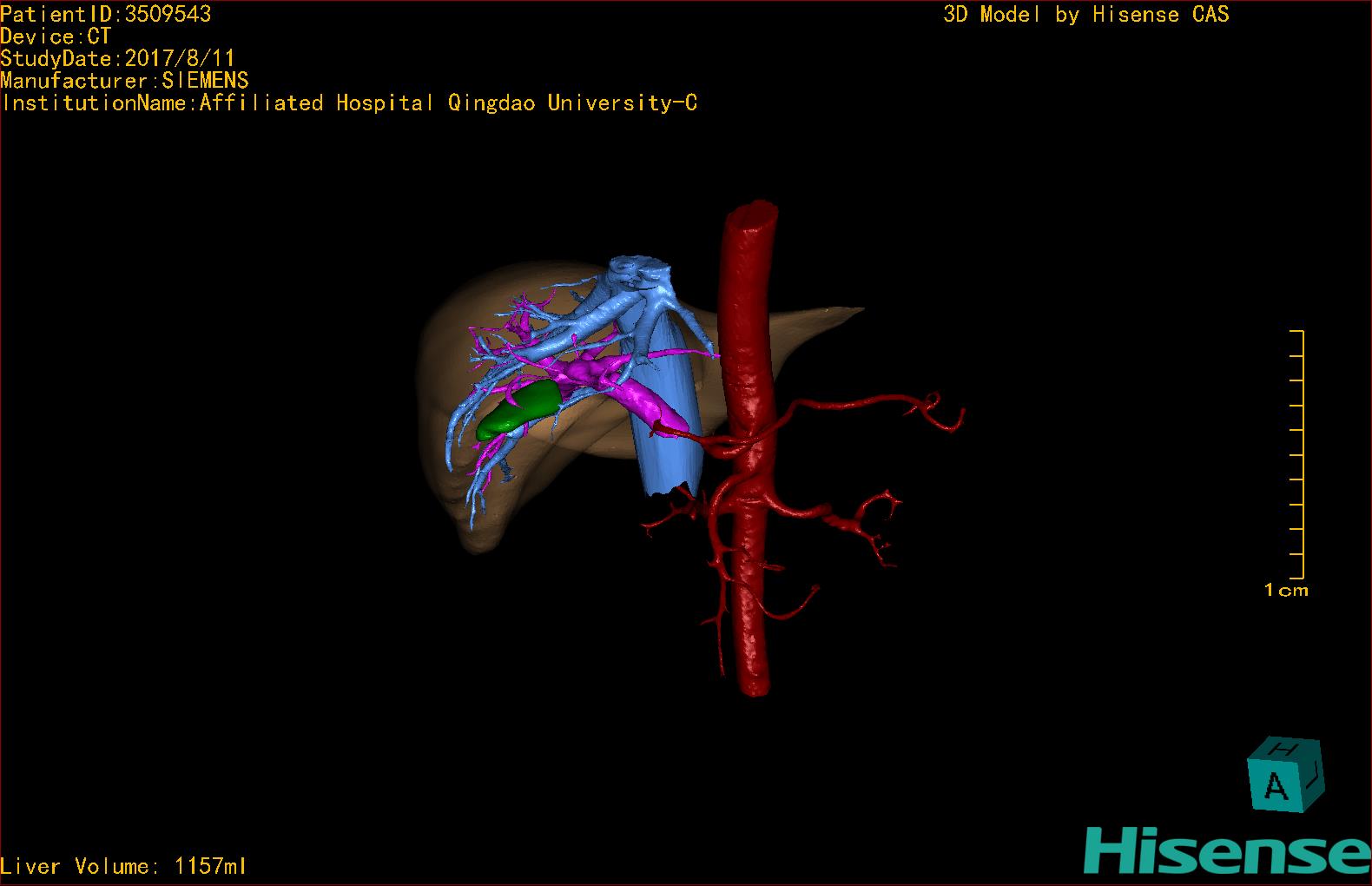
Task: Click the InstitutionName Qingdao University text
Action: click(x=349, y=103)
